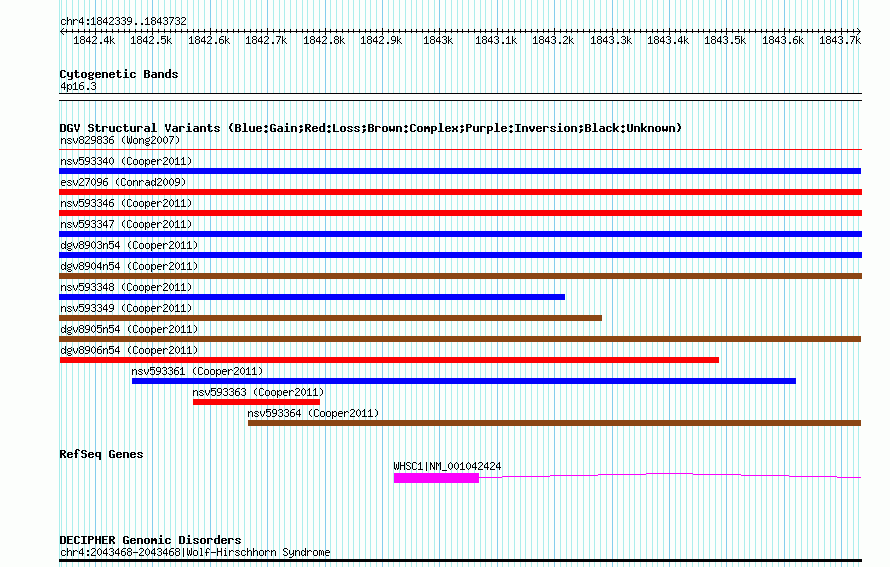Viewport: 890px width, 567px height.
Task: Click the 1843.5k ruler tick label
Action: 725,40
